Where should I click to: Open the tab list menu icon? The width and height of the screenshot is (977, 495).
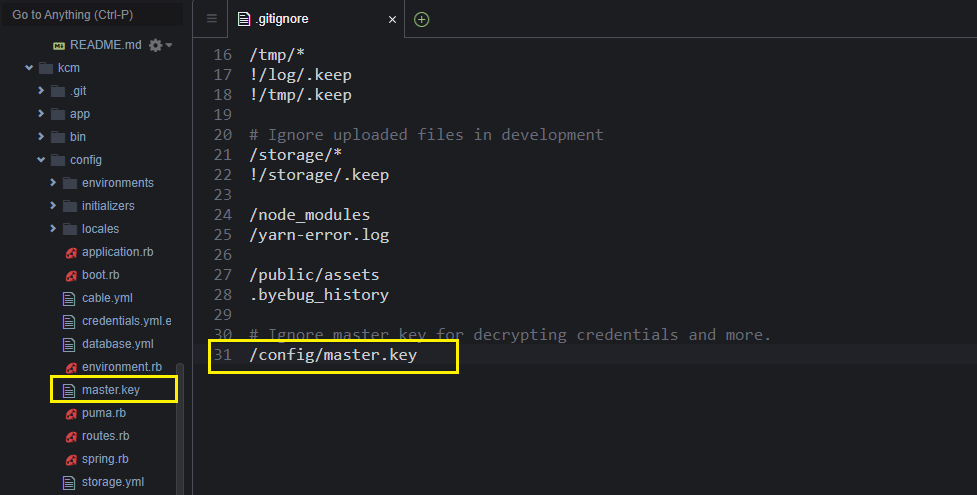pyautogui.click(x=212, y=19)
